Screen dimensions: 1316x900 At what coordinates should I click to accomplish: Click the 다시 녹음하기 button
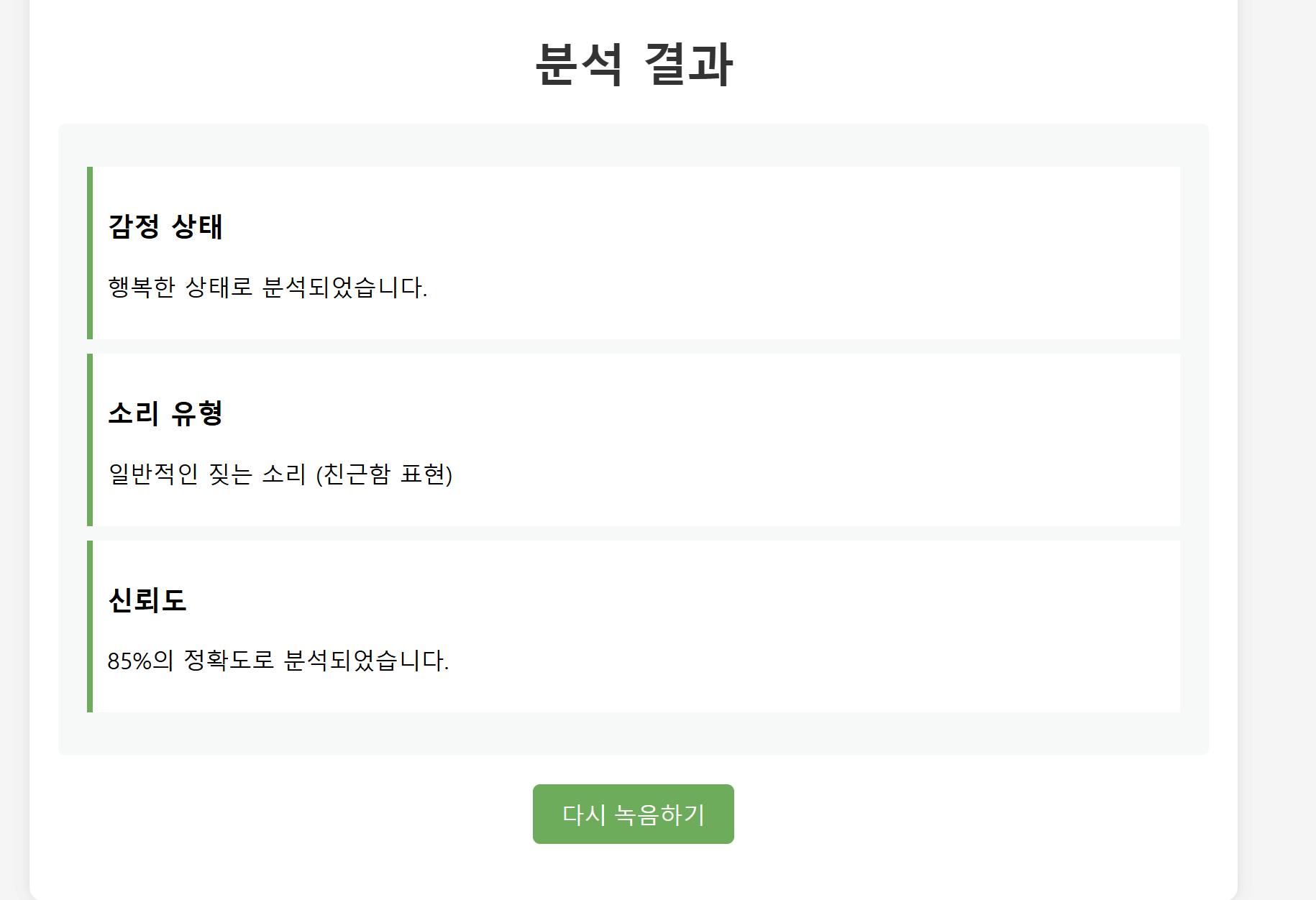click(633, 814)
